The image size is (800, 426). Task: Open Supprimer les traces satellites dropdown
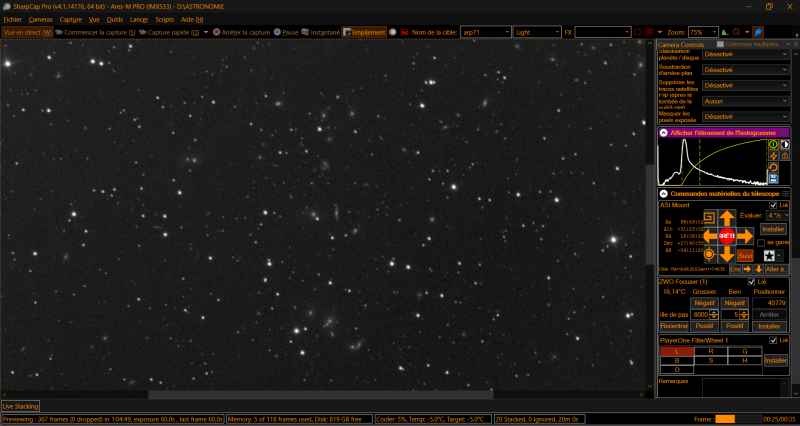[x=746, y=86]
